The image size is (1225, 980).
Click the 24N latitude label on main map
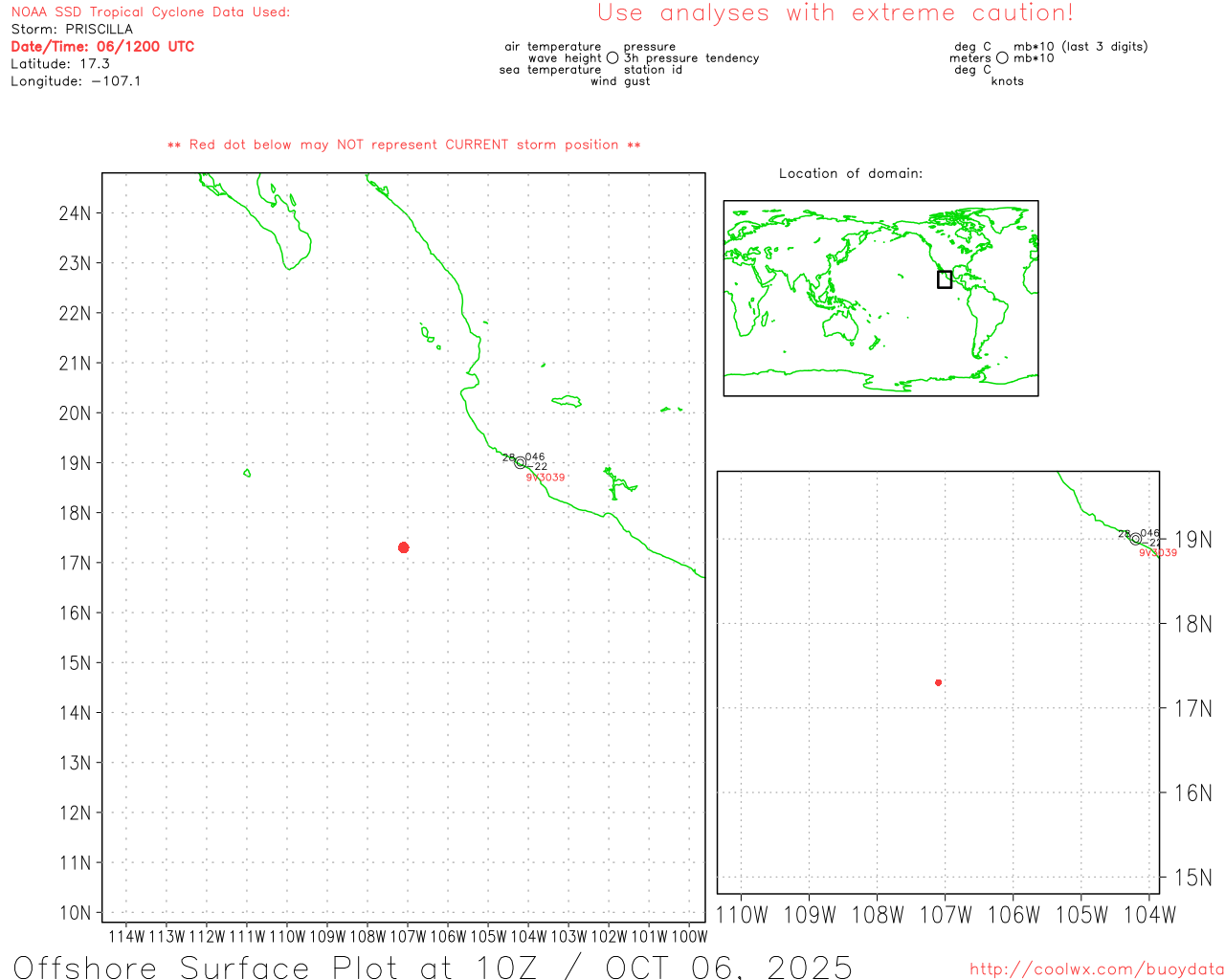coord(76,213)
